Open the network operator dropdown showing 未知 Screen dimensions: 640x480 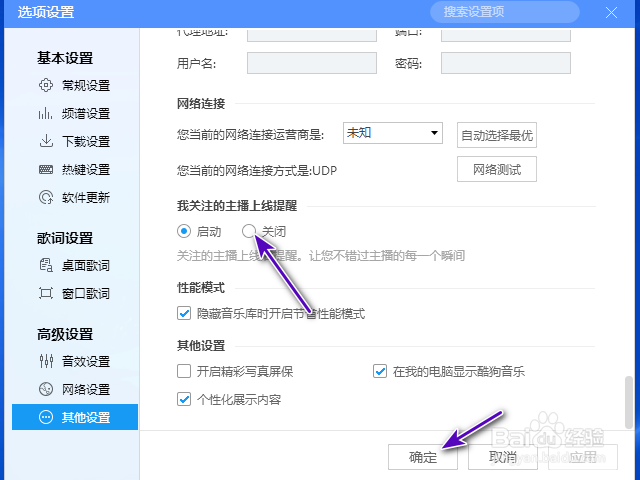click(393, 133)
